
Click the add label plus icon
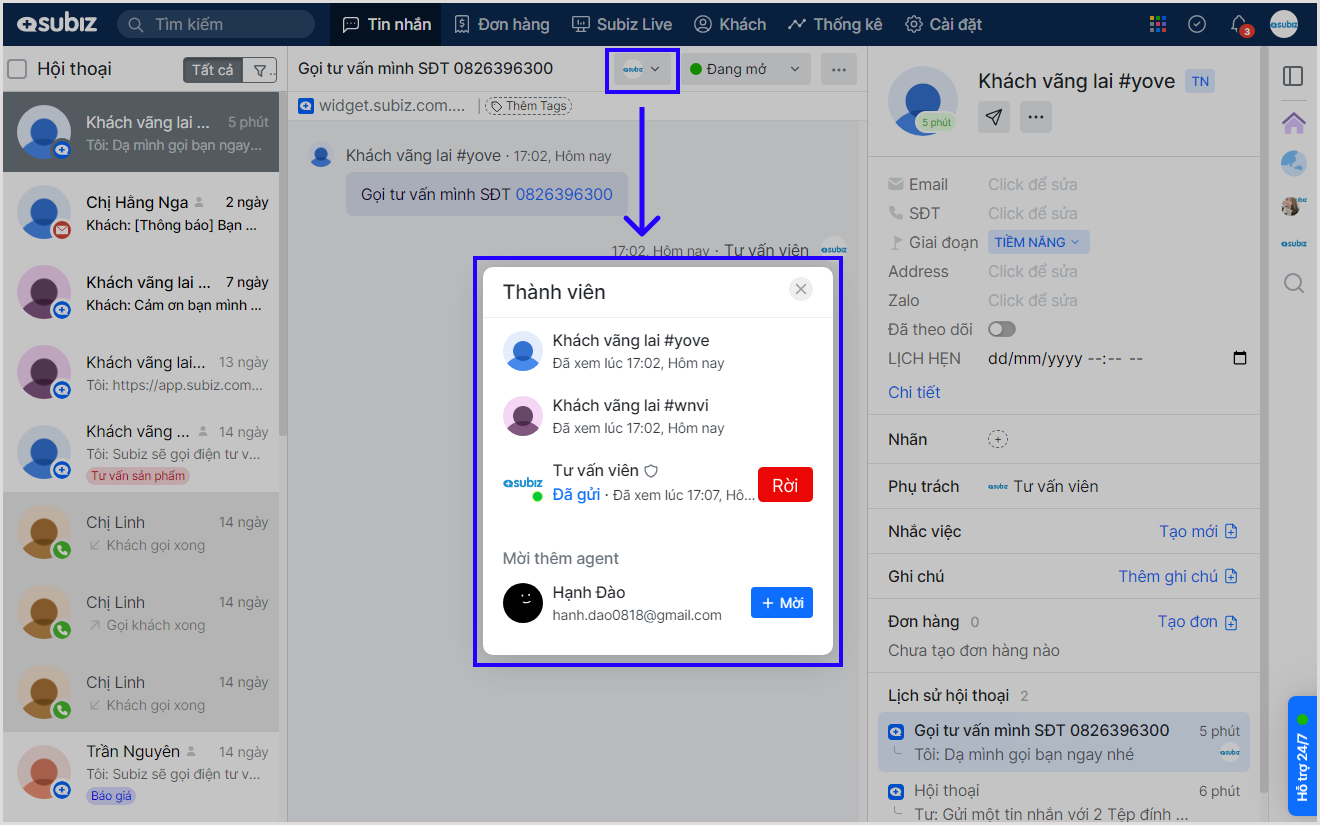[x=998, y=439]
